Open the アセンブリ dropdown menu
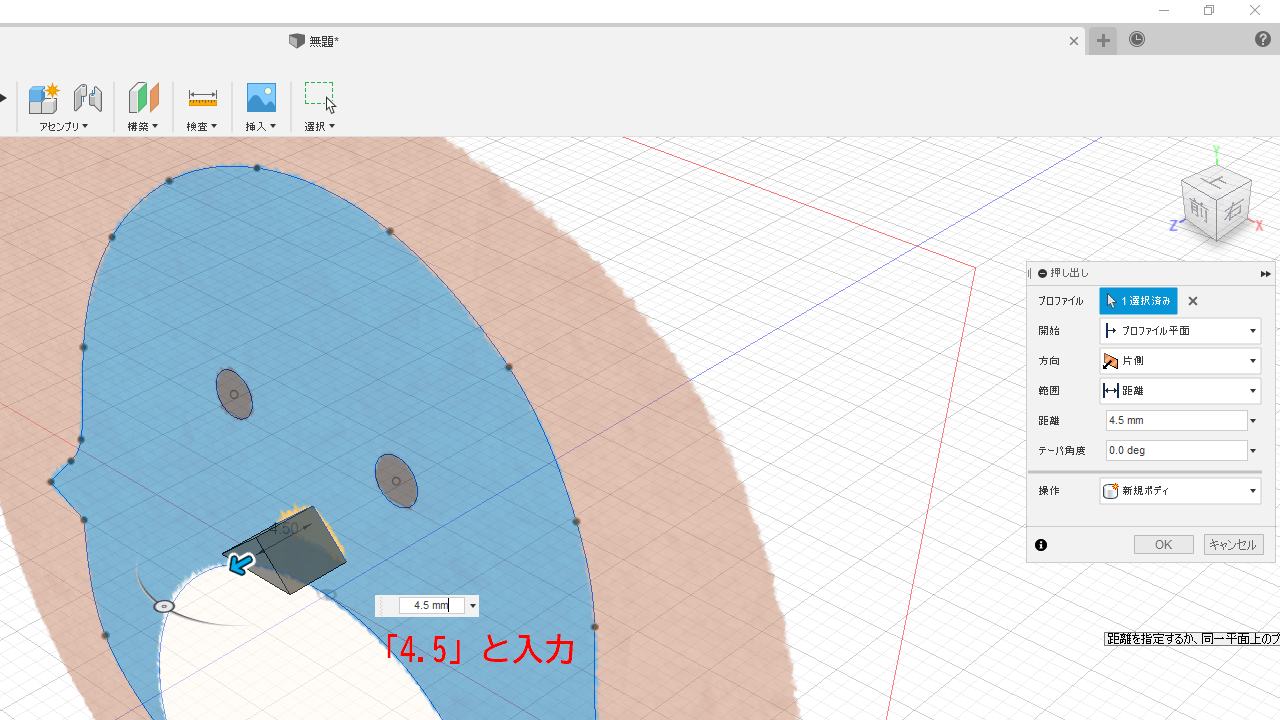The height and width of the screenshot is (720, 1280). (x=63, y=126)
